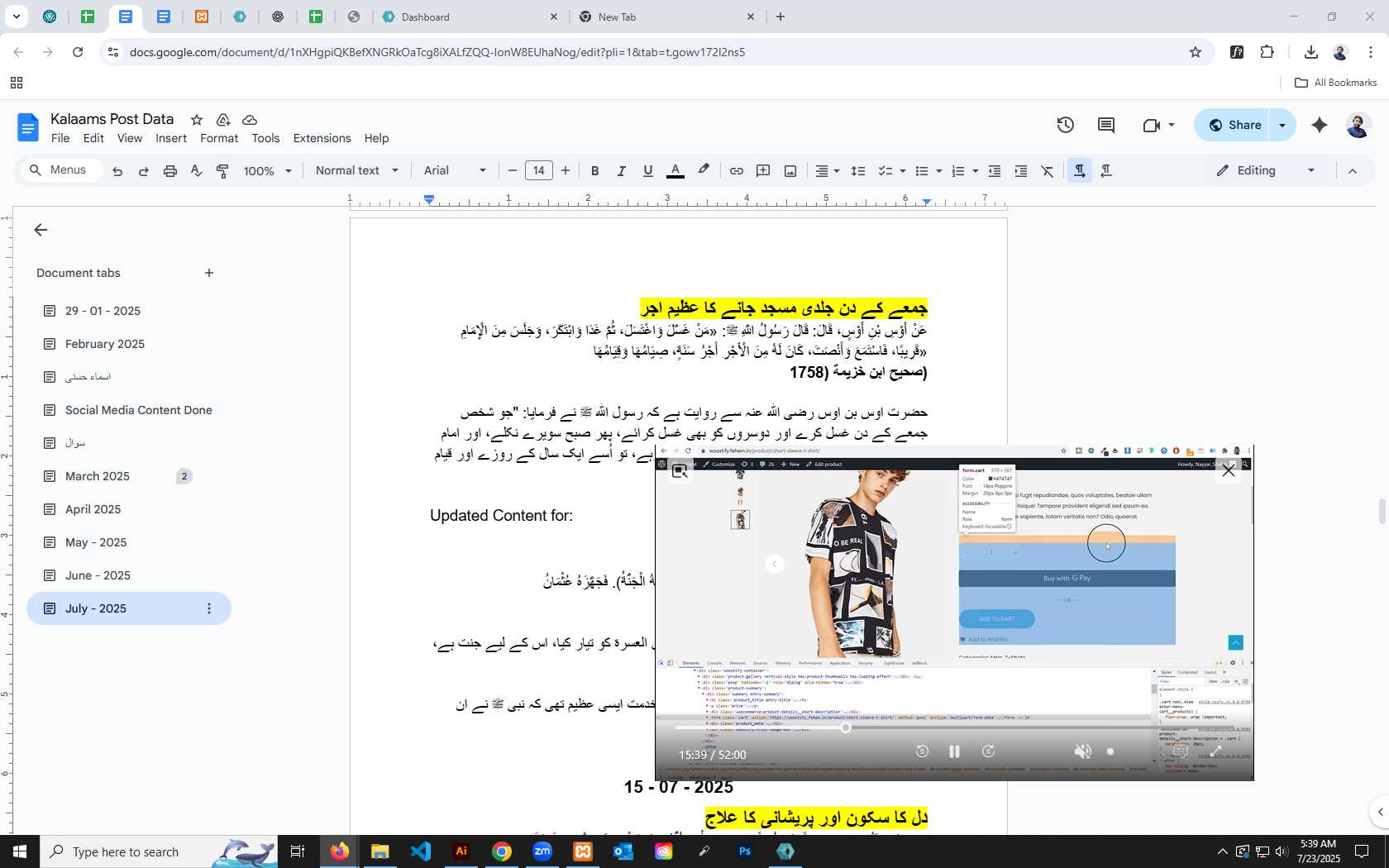The width and height of the screenshot is (1389, 868).
Task: Open the Insert menu
Action: click(x=171, y=138)
